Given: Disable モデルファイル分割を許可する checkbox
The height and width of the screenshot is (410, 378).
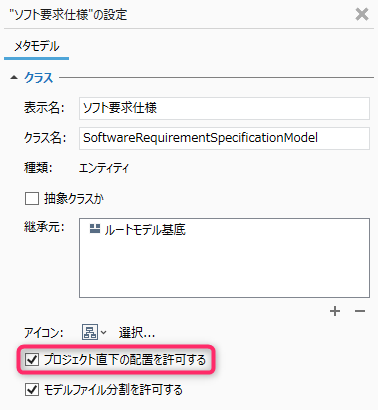Looking at the screenshot, I should tap(32, 389).
